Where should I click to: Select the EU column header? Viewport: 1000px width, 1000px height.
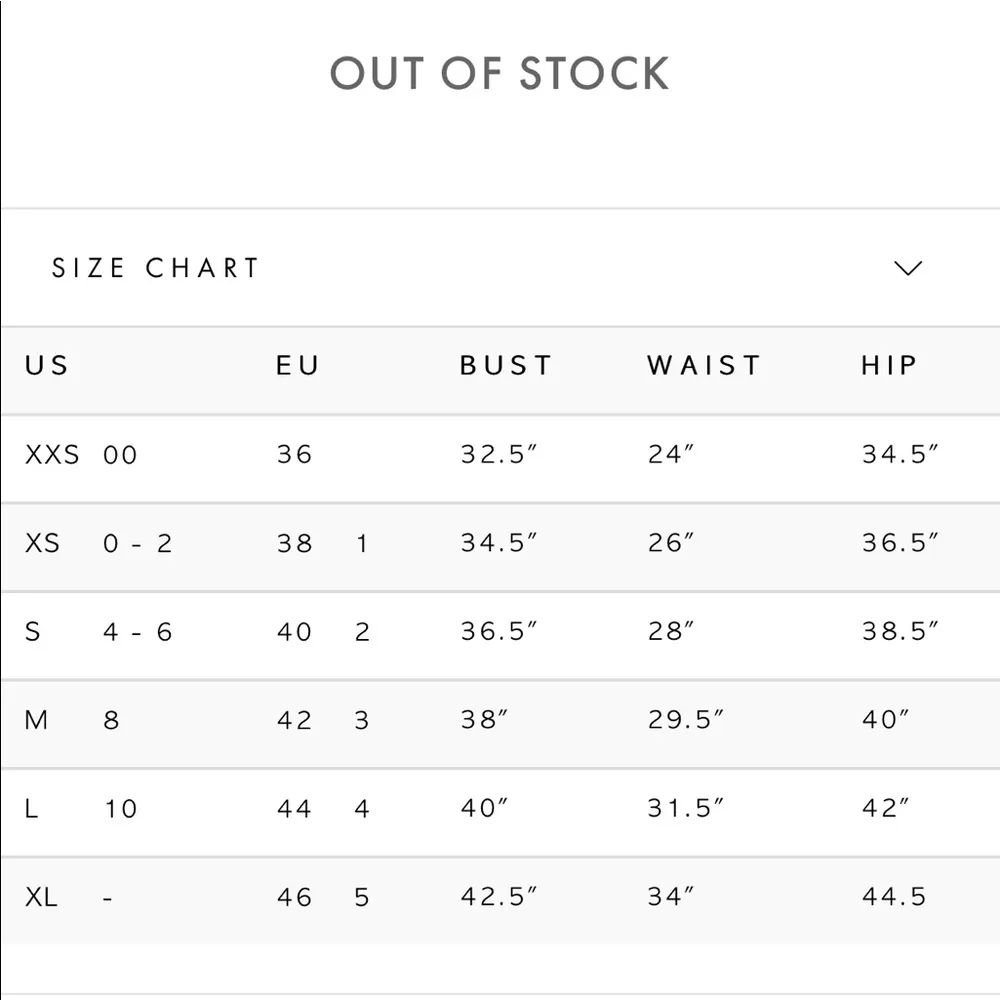tap(297, 365)
